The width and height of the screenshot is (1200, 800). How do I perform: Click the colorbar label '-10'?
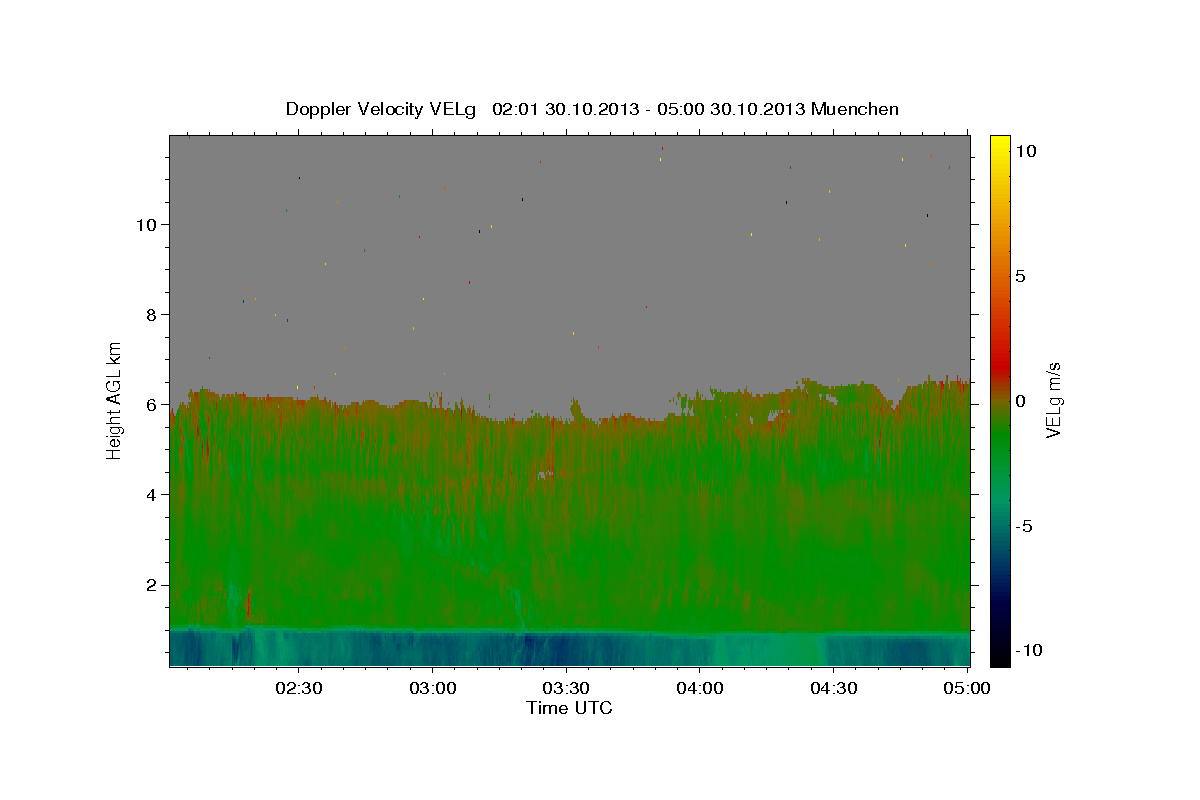click(x=1029, y=650)
